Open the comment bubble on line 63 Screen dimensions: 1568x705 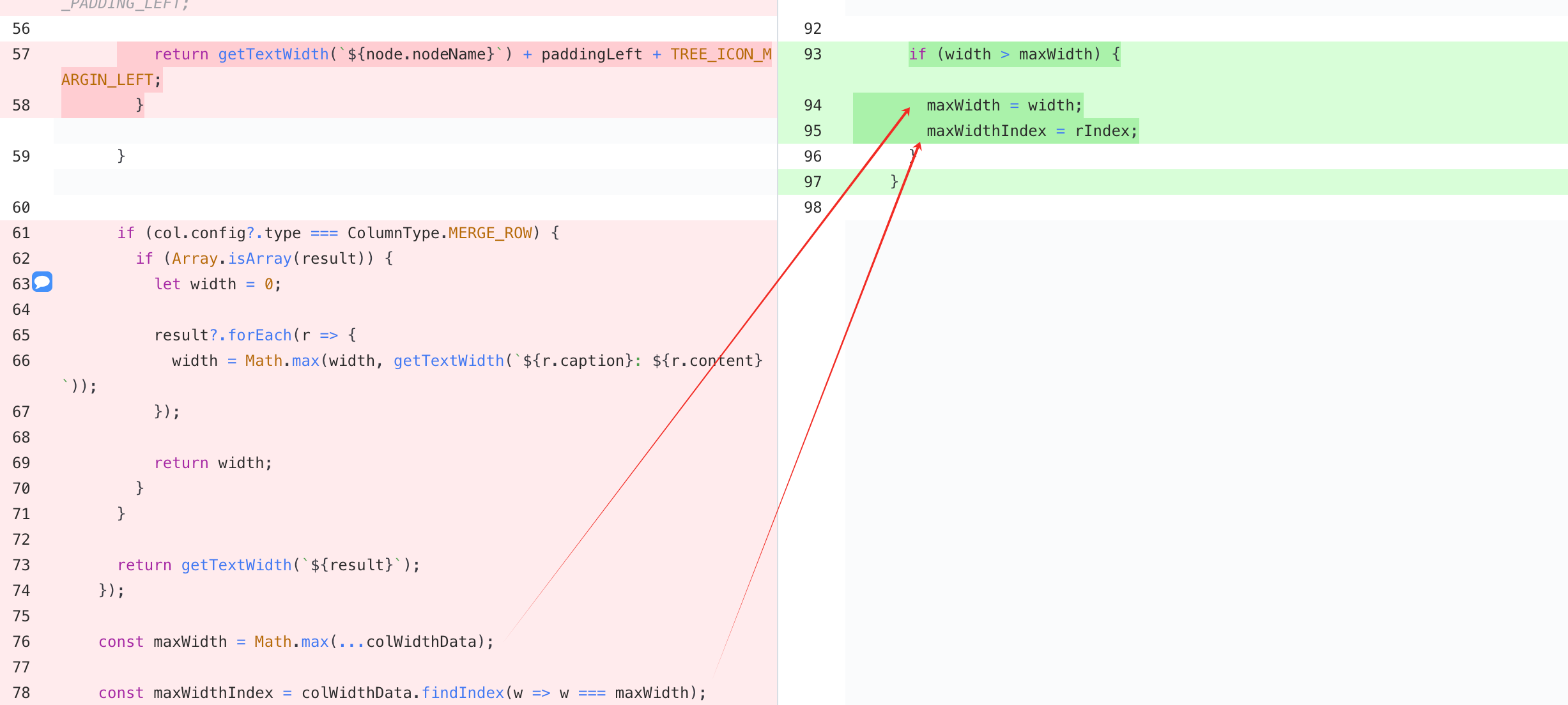(x=42, y=282)
